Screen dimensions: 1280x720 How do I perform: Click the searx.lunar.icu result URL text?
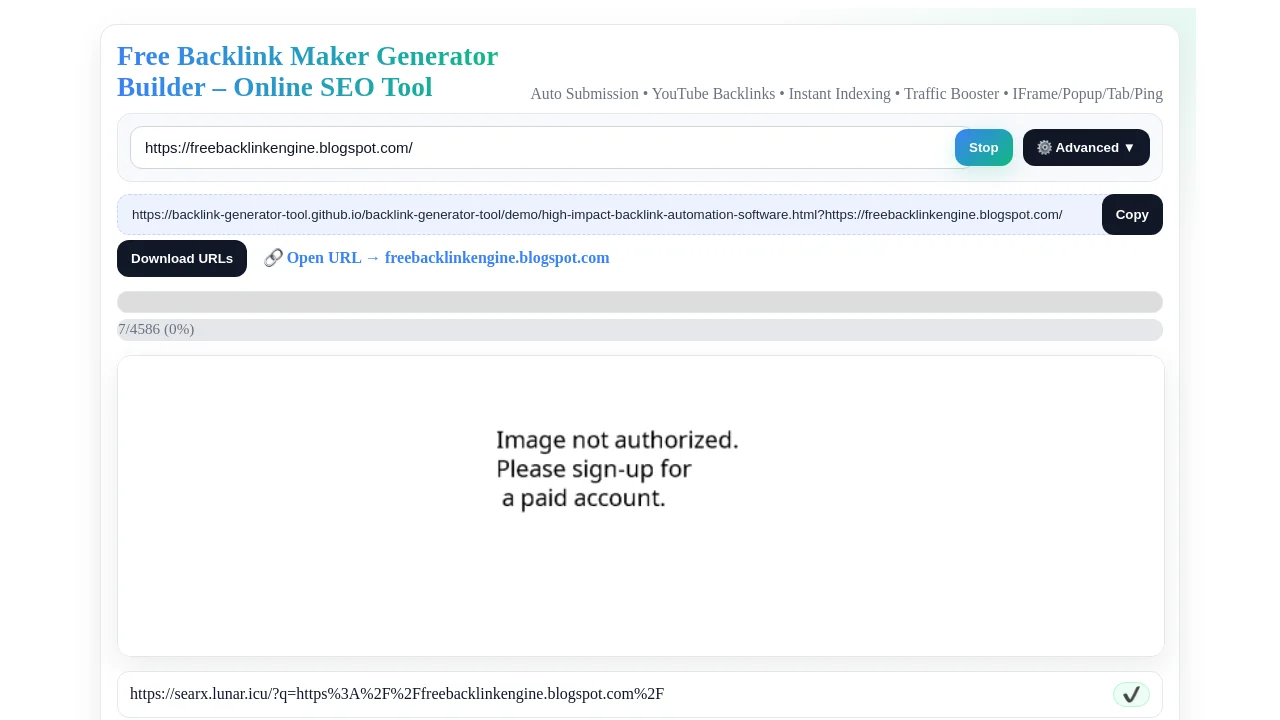[x=397, y=694]
